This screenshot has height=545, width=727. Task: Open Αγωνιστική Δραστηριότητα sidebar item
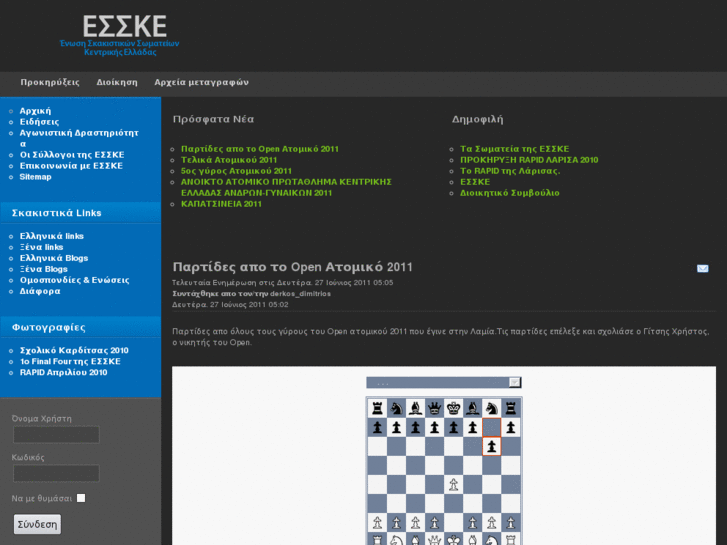(x=79, y=138)
